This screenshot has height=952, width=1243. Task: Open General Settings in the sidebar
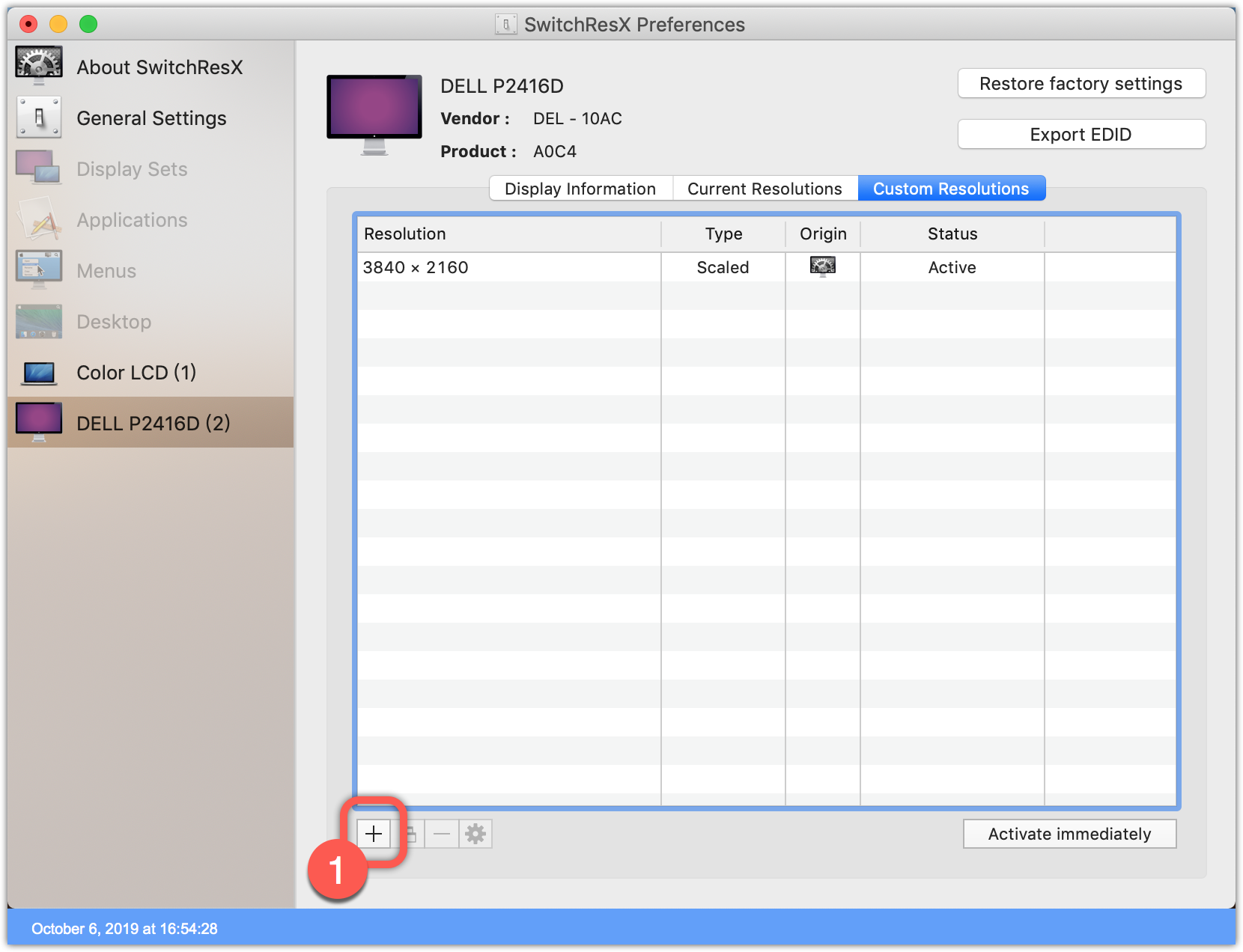[x=151, y=118]
